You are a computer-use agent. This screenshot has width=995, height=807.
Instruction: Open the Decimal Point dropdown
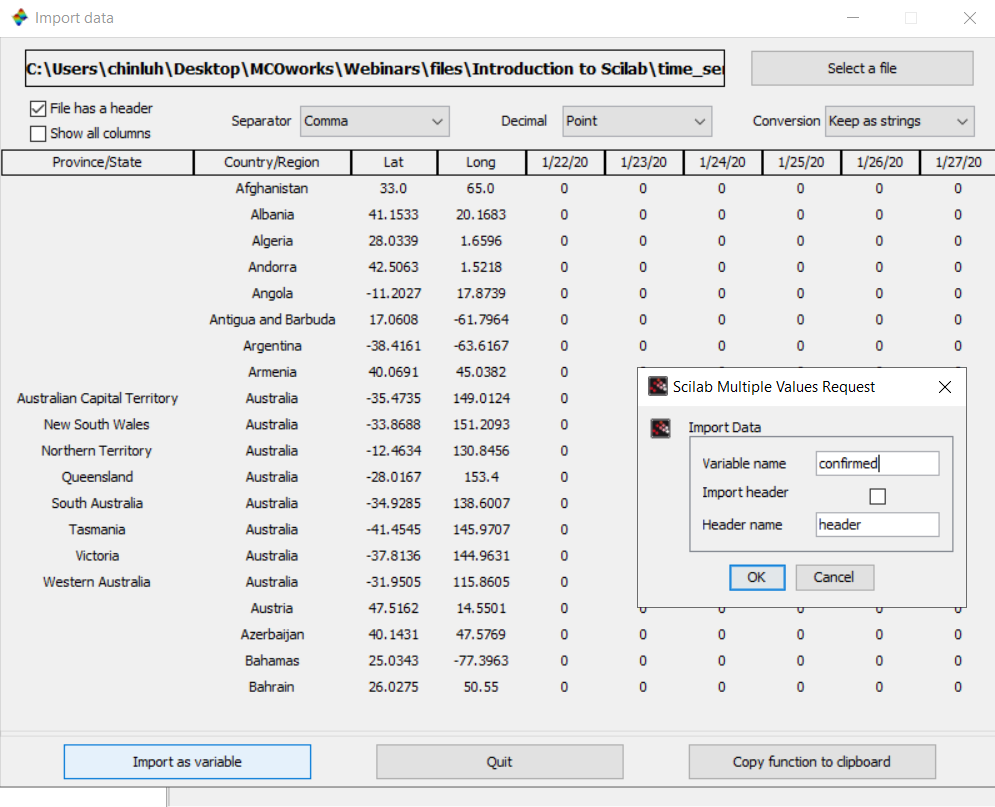pyautogui.click(x=637, y=121)
